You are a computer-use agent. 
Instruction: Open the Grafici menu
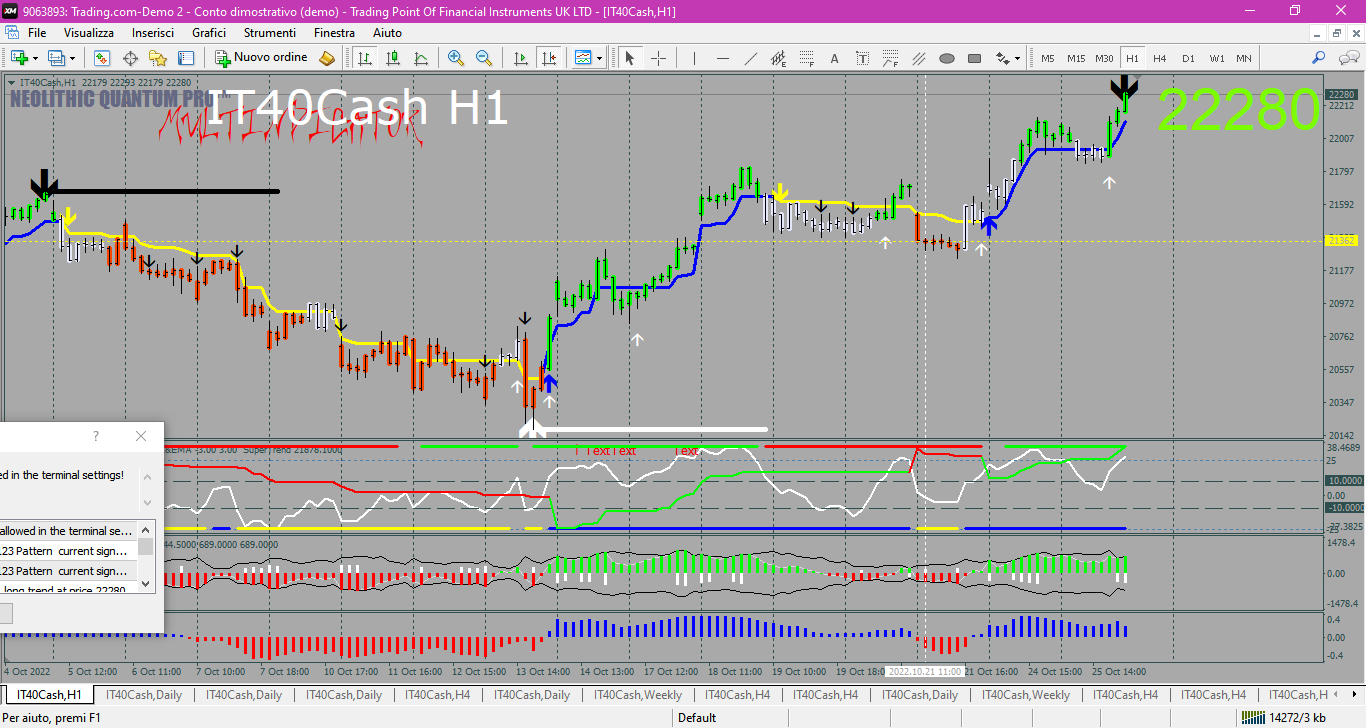coord(209,33)
